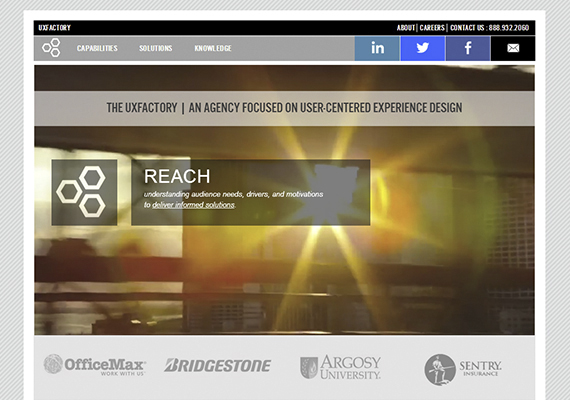The height and width of the screenshot is (400, 570).
Task: Click the agency tagline banner
Action: tap(284, 108)
